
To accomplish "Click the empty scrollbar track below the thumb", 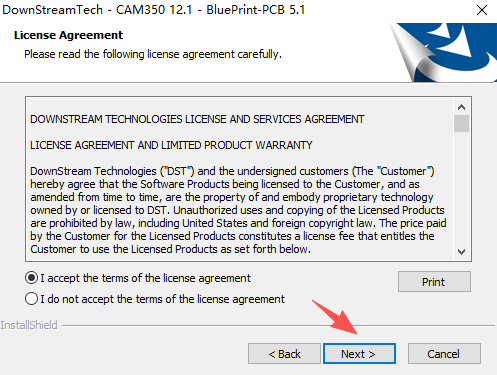I will tap(461, 188).
